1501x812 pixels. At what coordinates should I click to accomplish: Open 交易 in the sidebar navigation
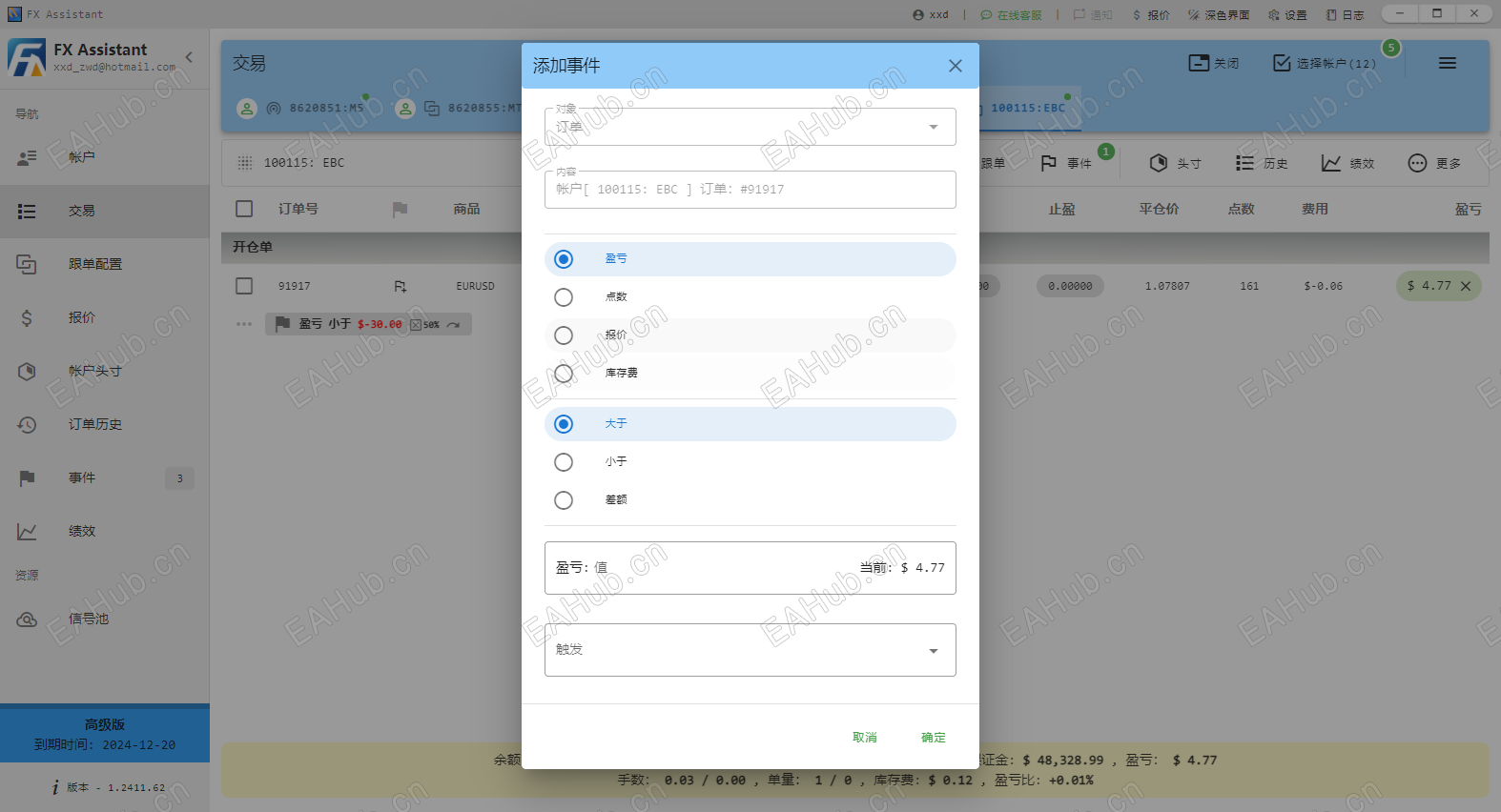coord(105,211)
